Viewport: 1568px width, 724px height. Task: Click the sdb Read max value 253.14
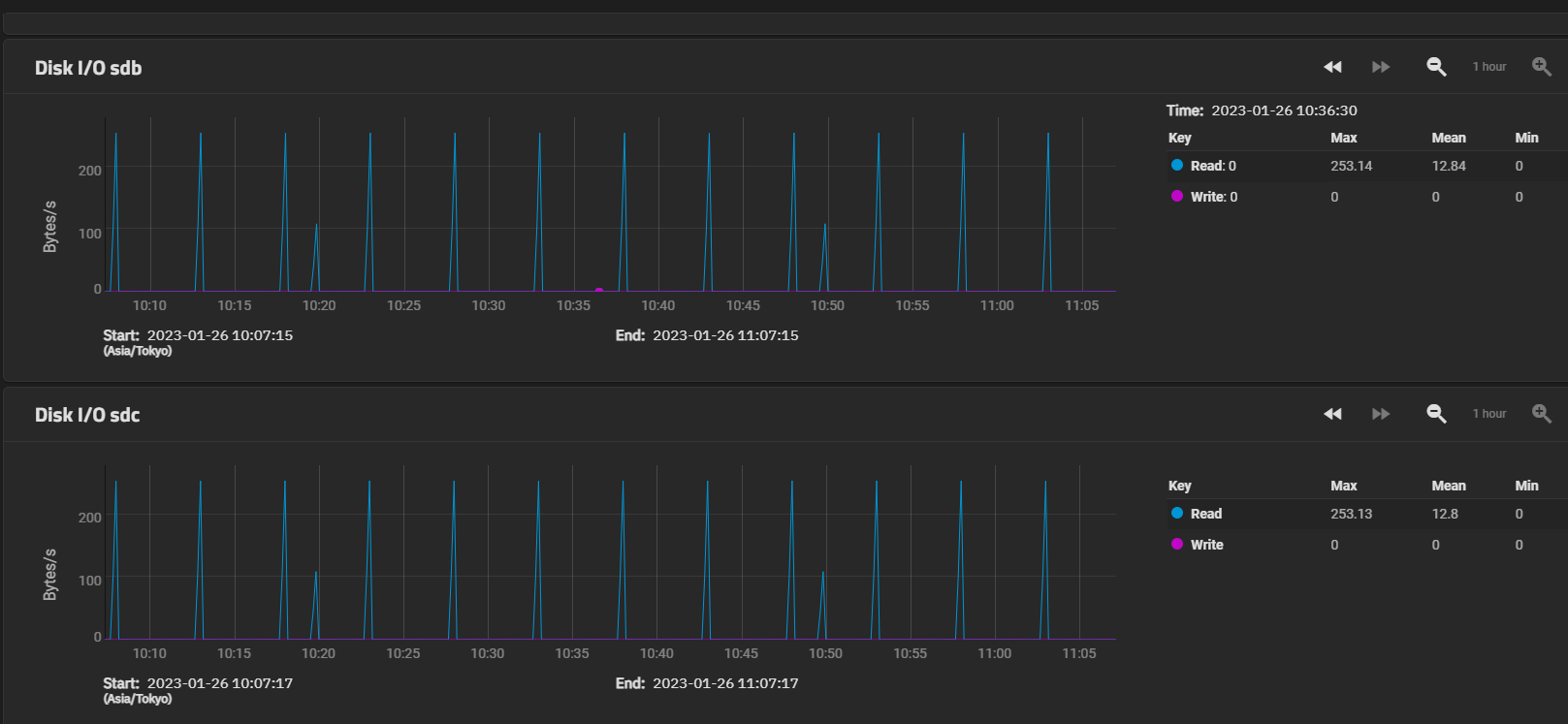click(x=1352, y=166)
